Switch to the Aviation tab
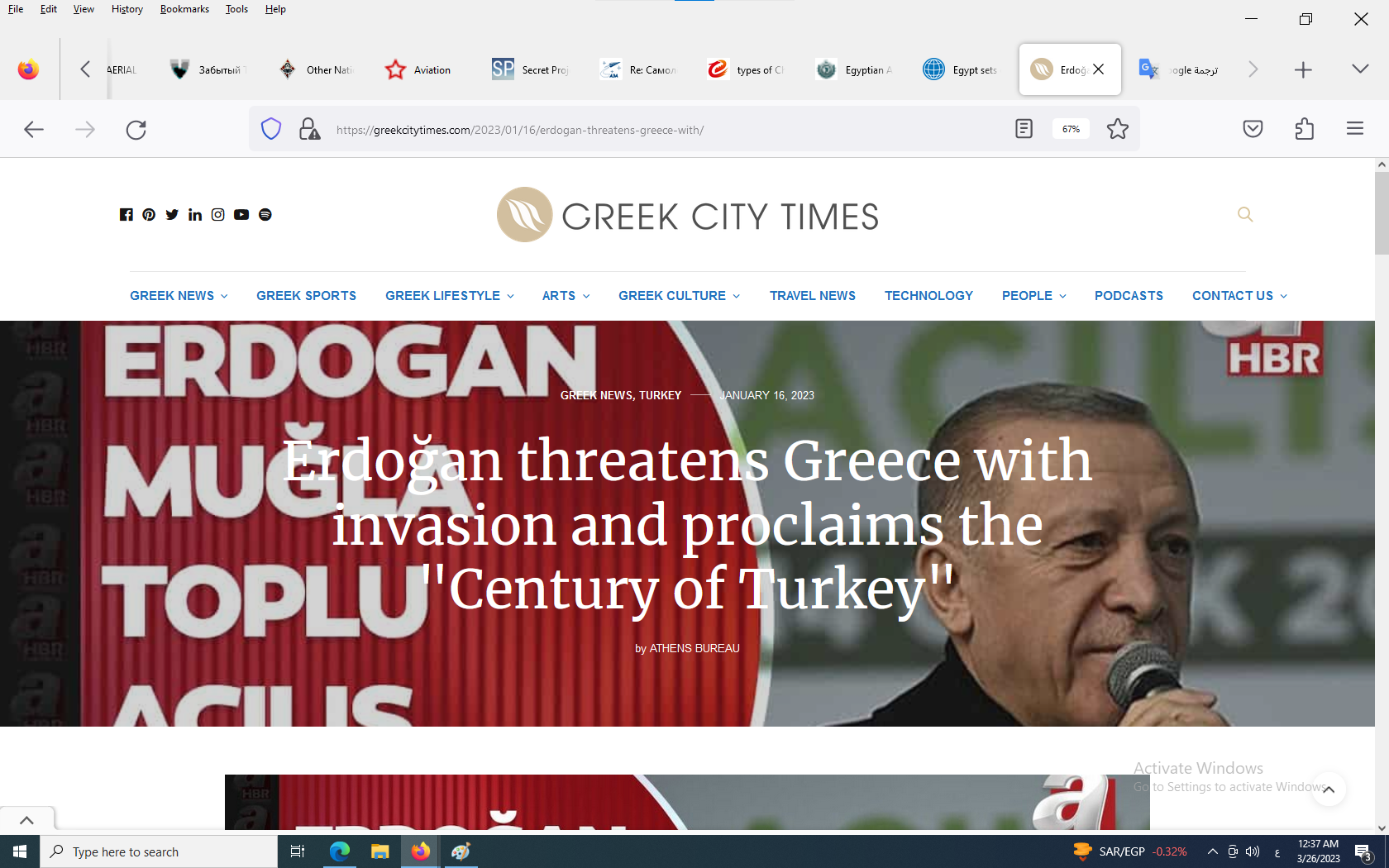Screen dimensions: 1389x868 click(x=422, y=70)
